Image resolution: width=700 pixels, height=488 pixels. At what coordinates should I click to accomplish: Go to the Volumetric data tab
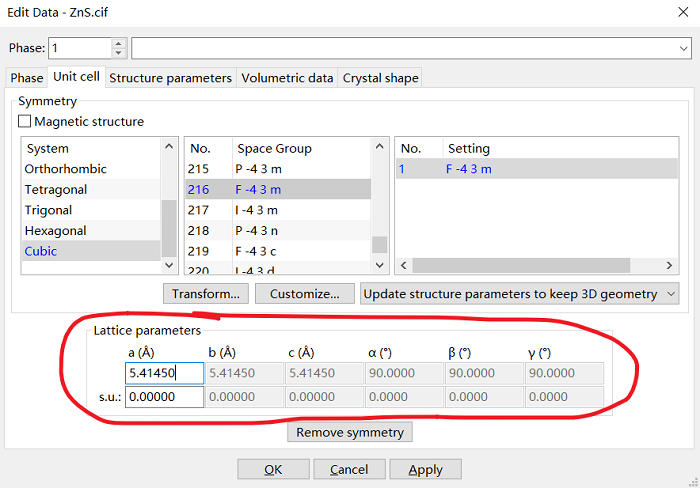tap(287, 78)
